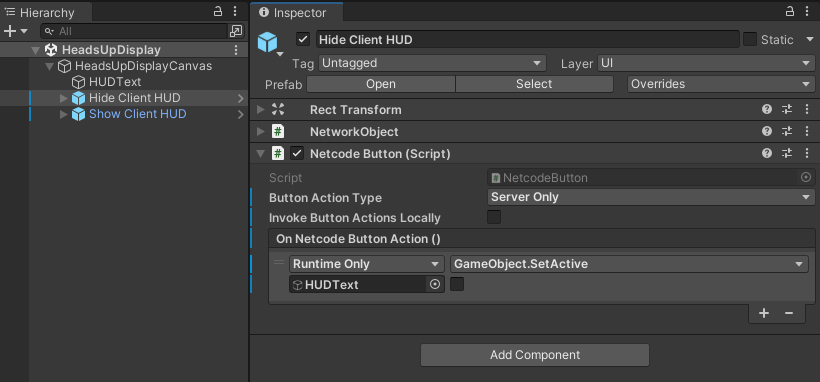Toggle the GameObject active checkbox
The image size is (820, 382).
[x=303, y=39]
